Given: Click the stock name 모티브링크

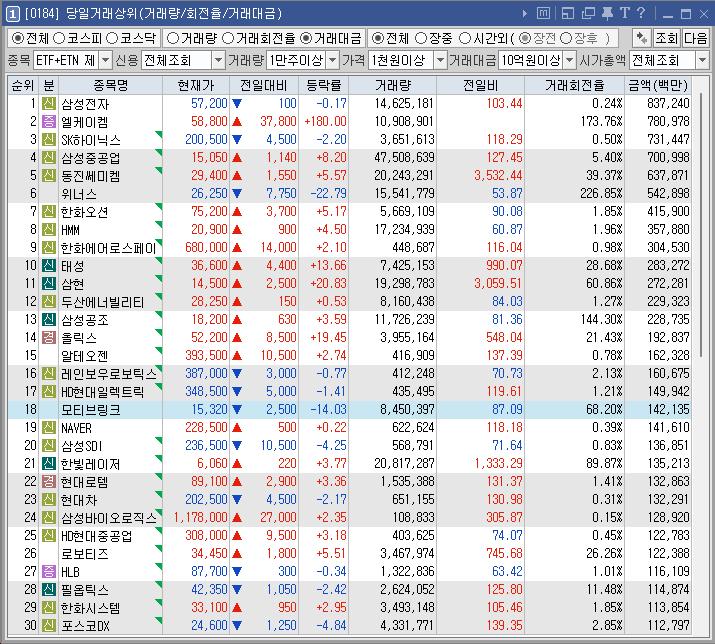Looking at the screenshot, I should click(x=91, y=410).
